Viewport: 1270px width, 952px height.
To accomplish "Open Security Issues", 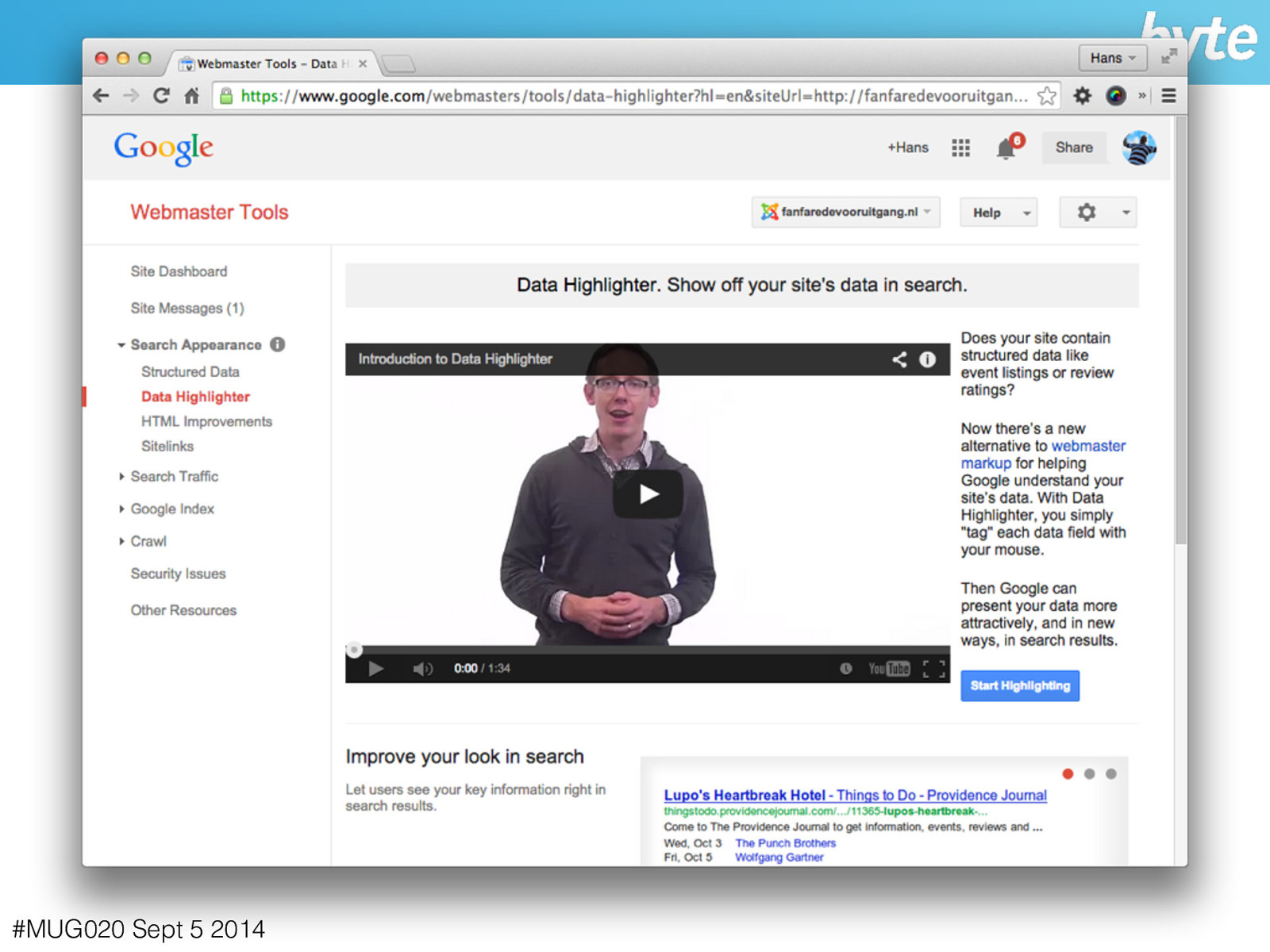I will (178, 574).
